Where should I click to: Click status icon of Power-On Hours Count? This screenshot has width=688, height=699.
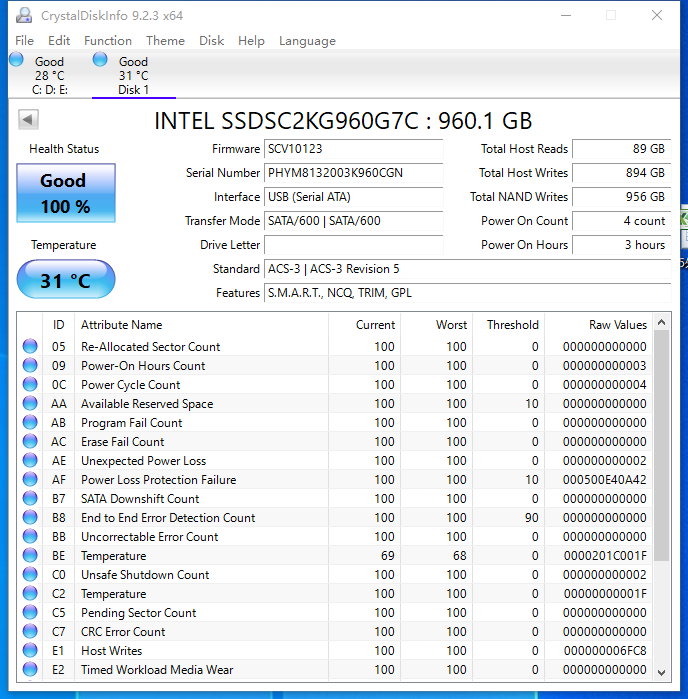pos(30,366)
